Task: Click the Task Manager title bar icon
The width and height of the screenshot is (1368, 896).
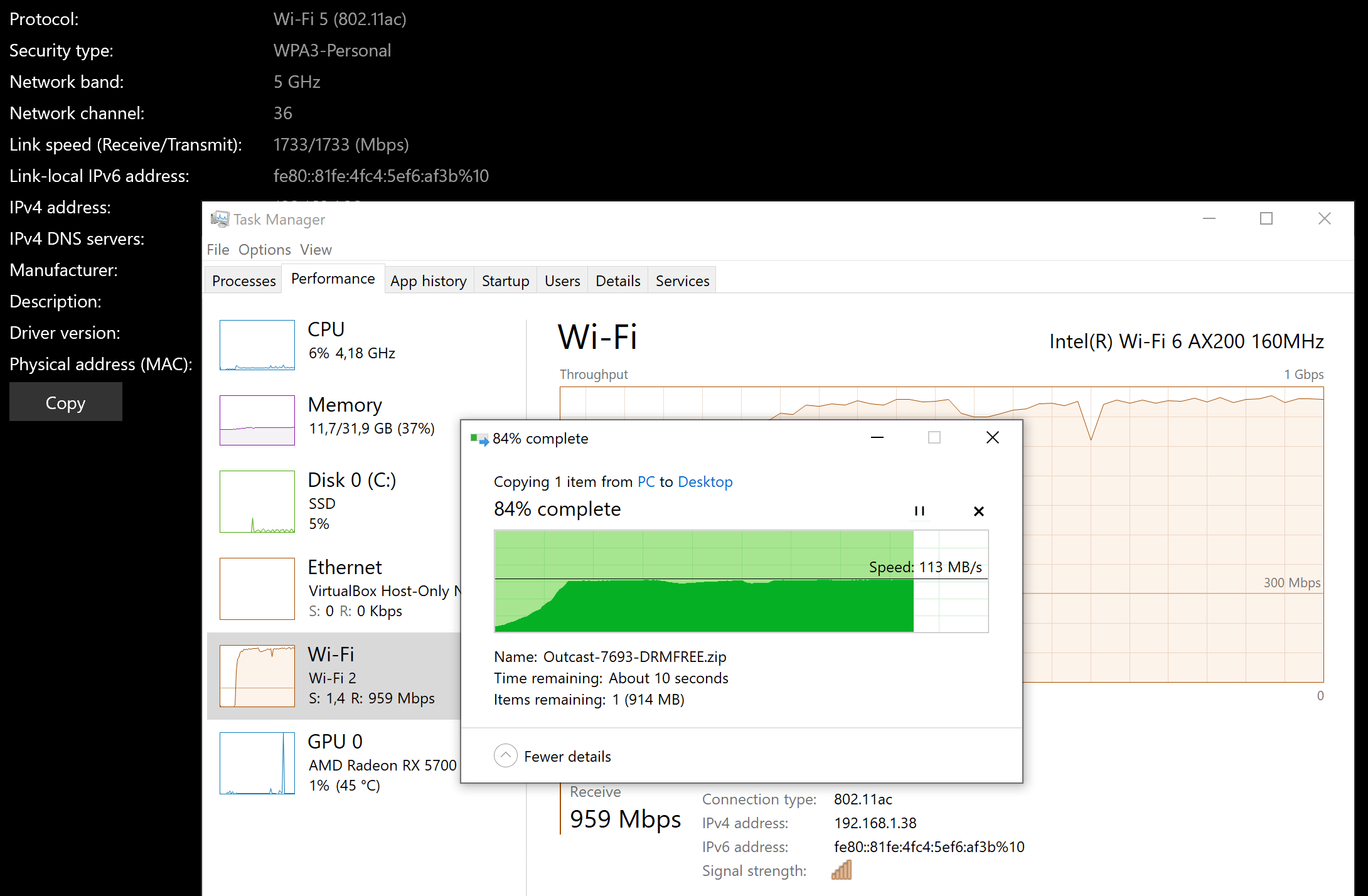Action: (x=220, y=219)
